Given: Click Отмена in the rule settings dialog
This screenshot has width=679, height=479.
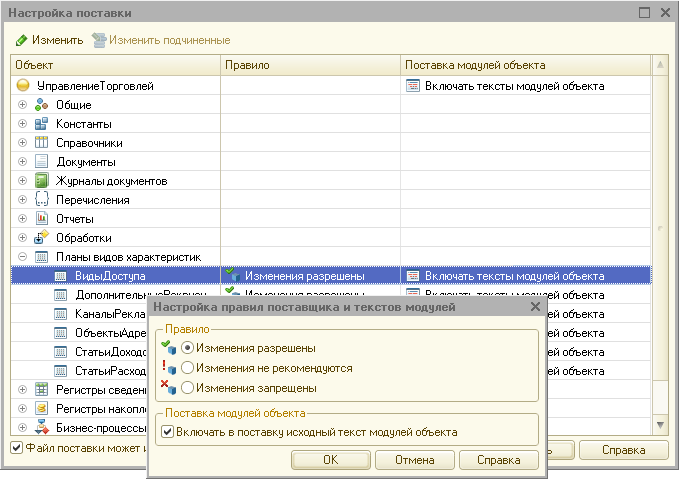Looking at the screenshot, I should 415,460.
